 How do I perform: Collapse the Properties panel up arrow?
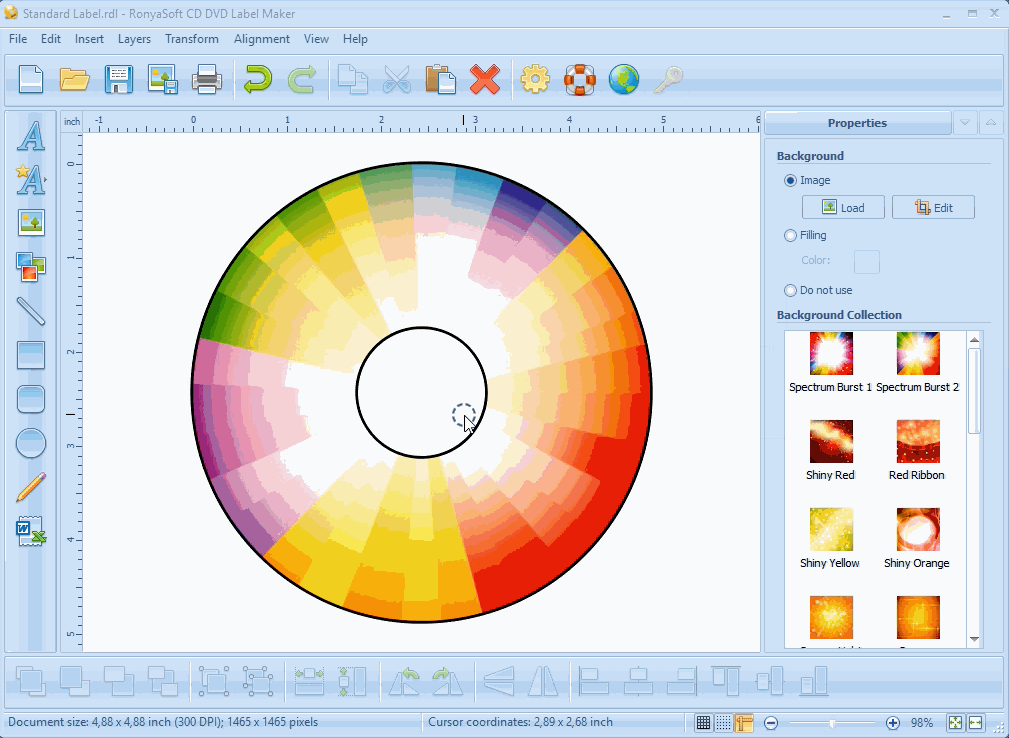click(x=990, y=123)
